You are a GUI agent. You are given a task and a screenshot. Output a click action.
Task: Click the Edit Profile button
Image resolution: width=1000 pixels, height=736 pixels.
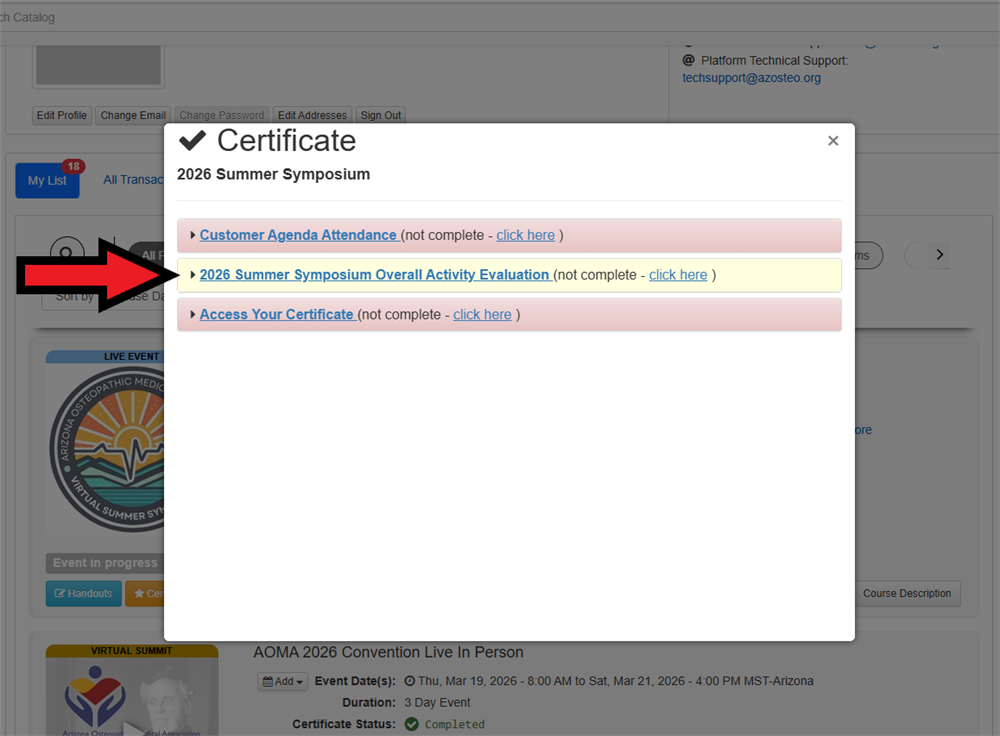point(62,115)
